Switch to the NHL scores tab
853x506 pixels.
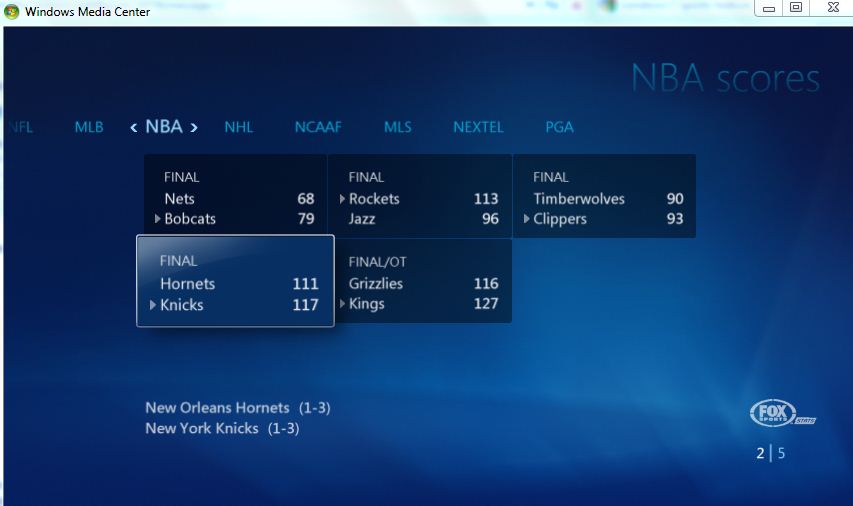[239, 127]
